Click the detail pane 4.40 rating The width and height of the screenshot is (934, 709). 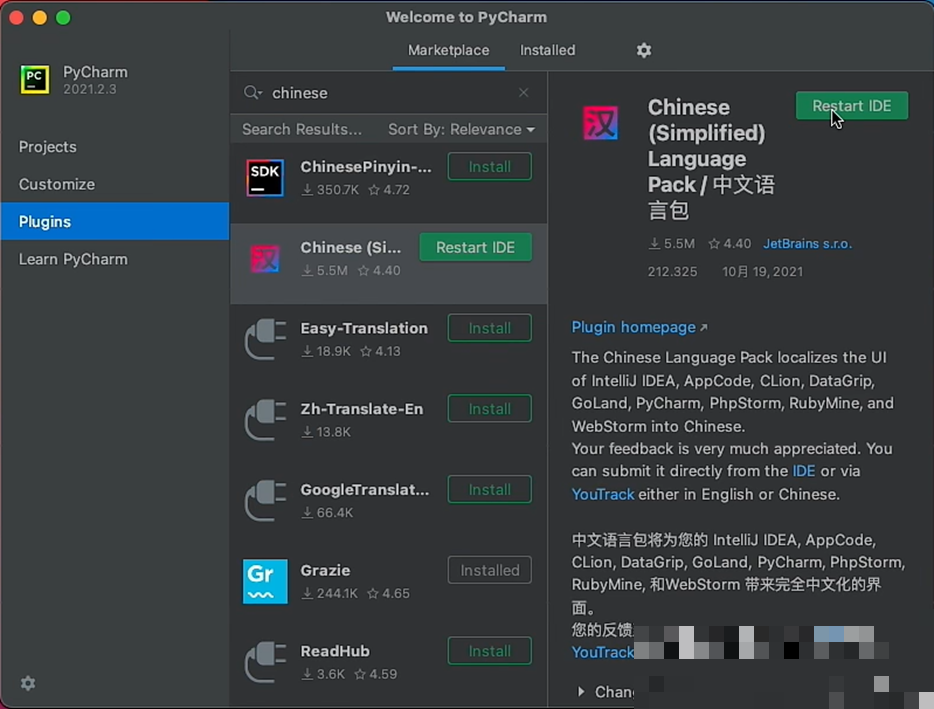tap(730, 244)
